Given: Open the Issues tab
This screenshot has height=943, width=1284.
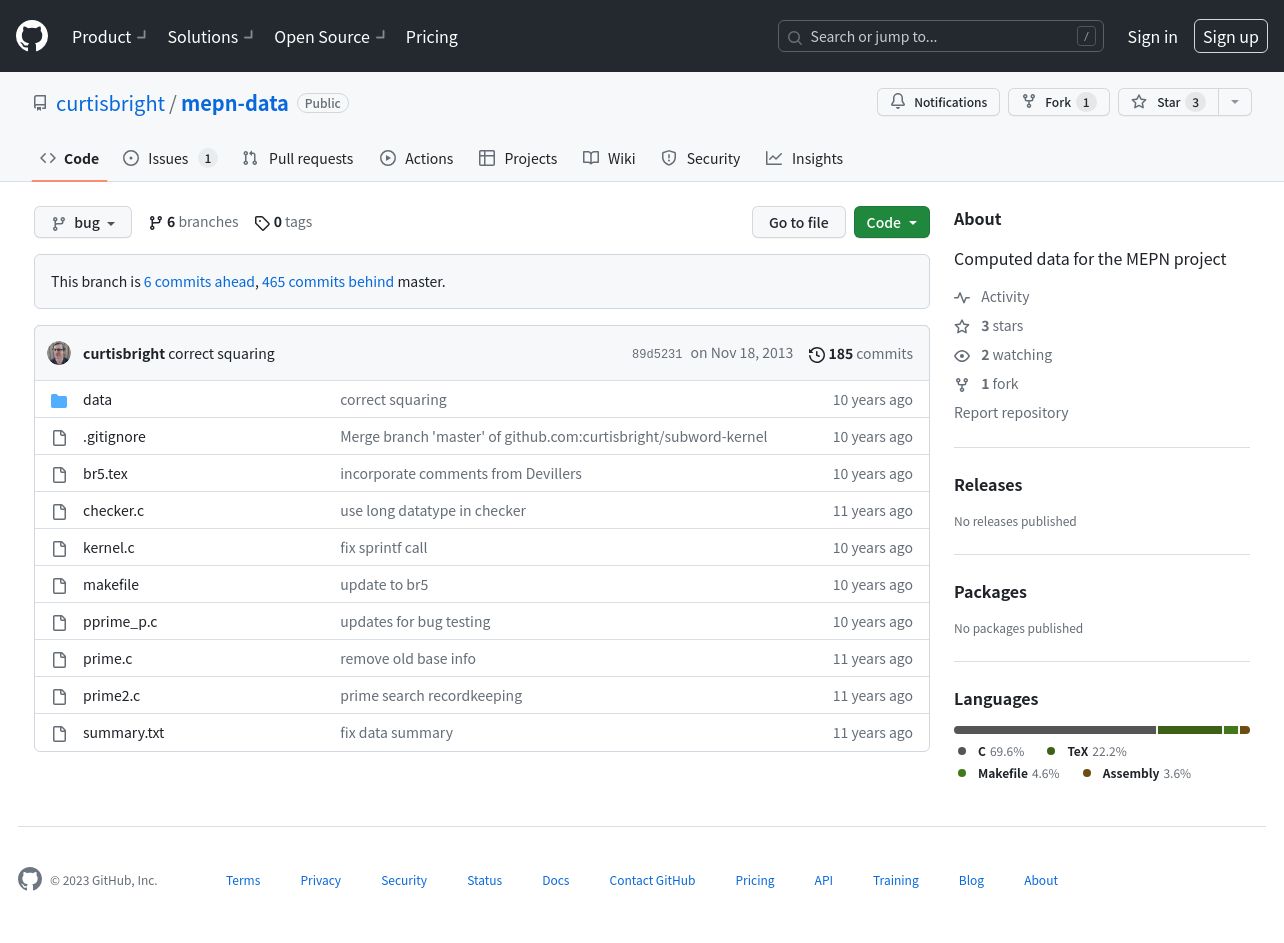Looking at the screenshot, I should tap(170, 158).
